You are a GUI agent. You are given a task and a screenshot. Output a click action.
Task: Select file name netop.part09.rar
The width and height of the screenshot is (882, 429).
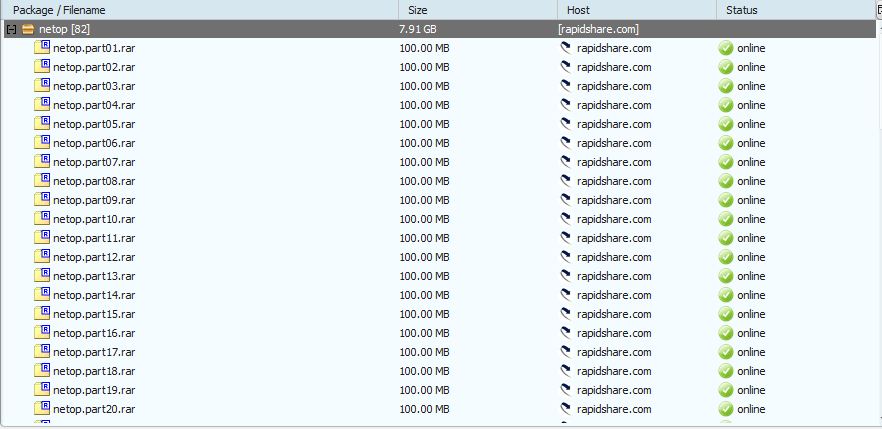(x=94, y=200)
